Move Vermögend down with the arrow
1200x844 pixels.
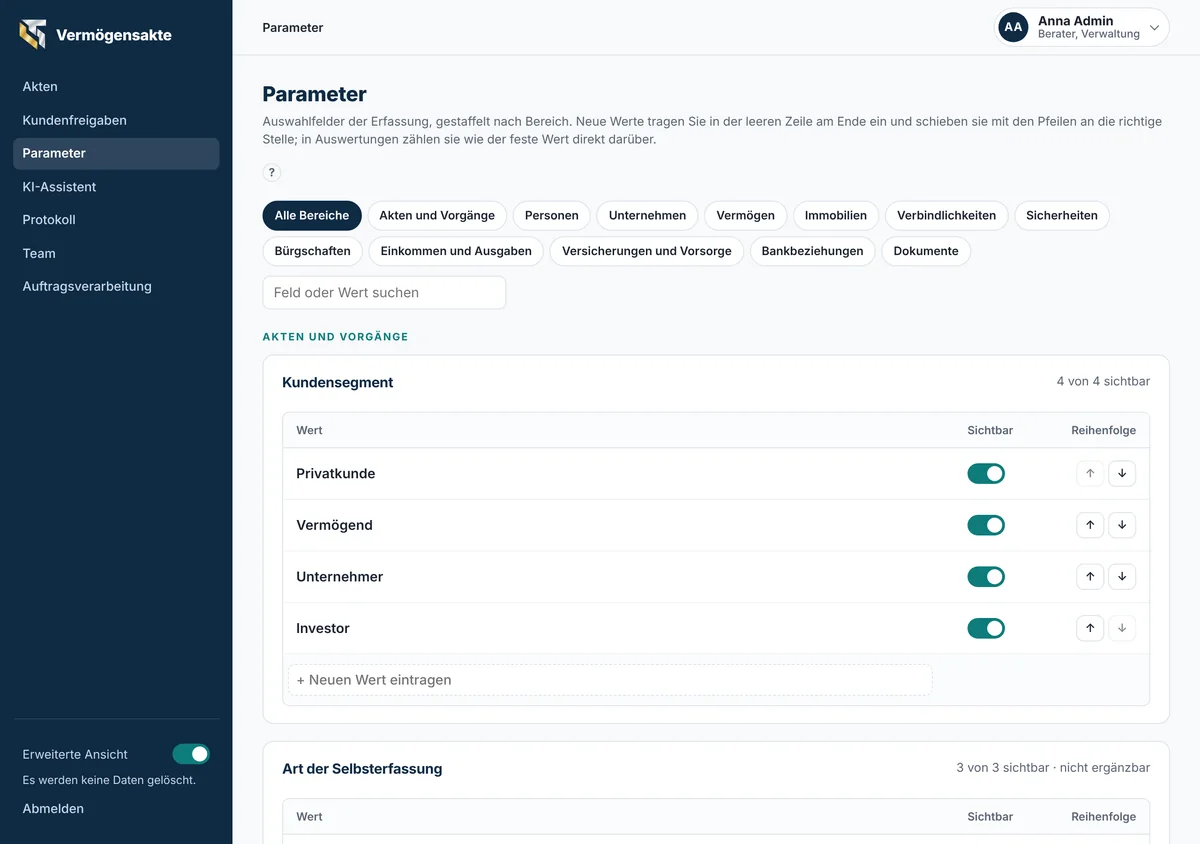tap(1122, 525)
